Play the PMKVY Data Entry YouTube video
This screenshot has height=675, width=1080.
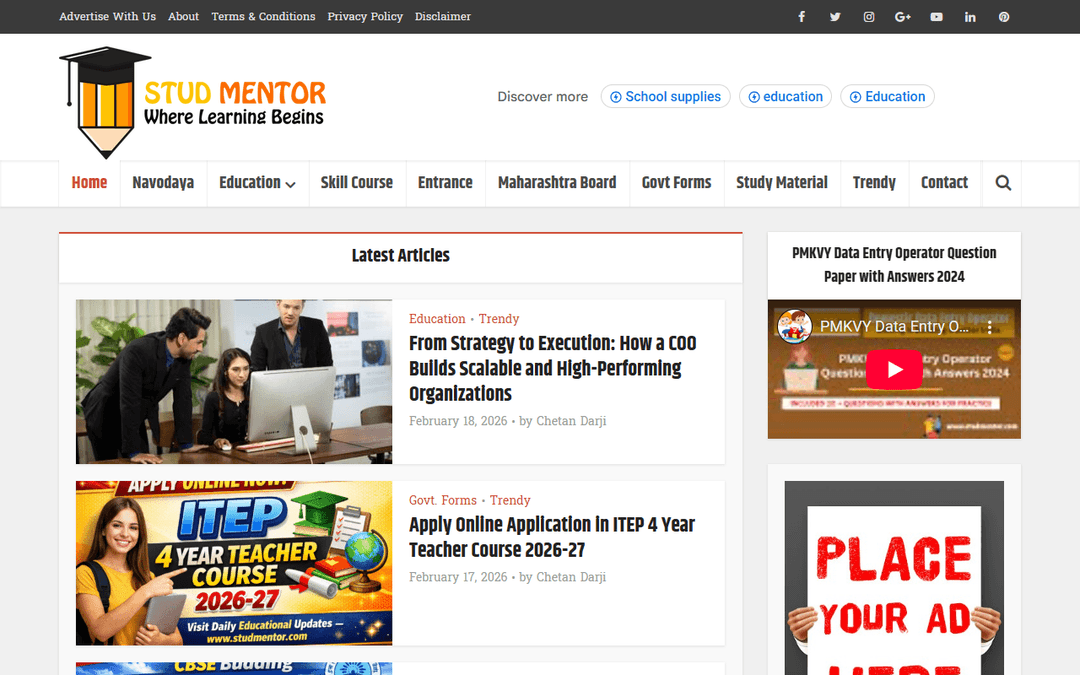click(x=894, y=369)
